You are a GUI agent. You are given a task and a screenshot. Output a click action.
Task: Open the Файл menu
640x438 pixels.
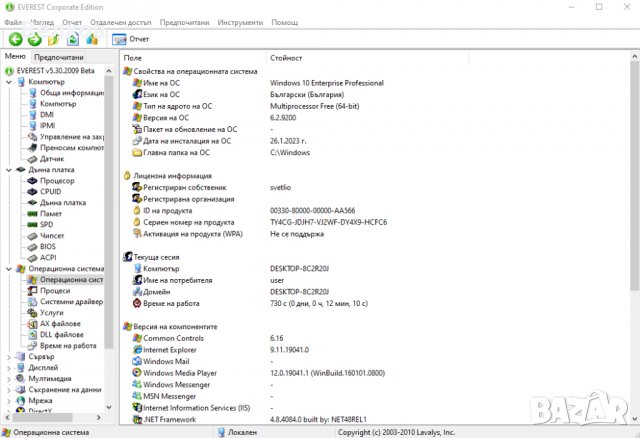point(12,21)
